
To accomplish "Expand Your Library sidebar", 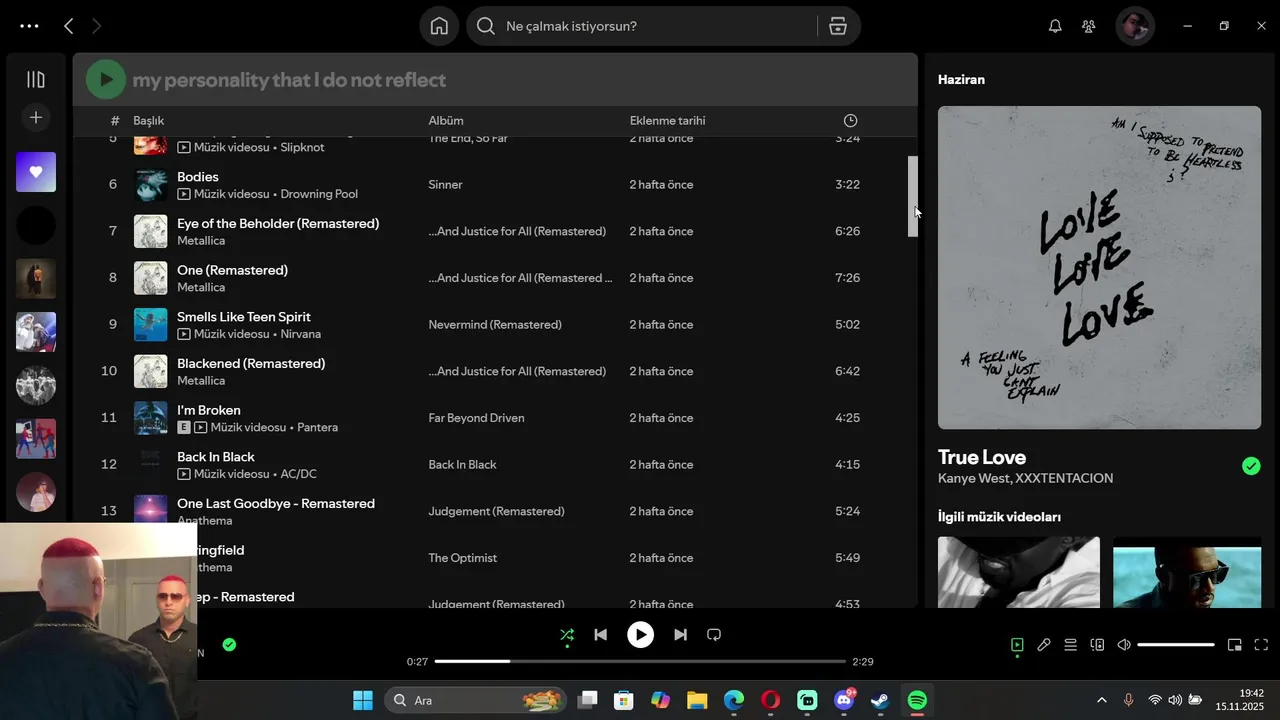I will 36,79.
